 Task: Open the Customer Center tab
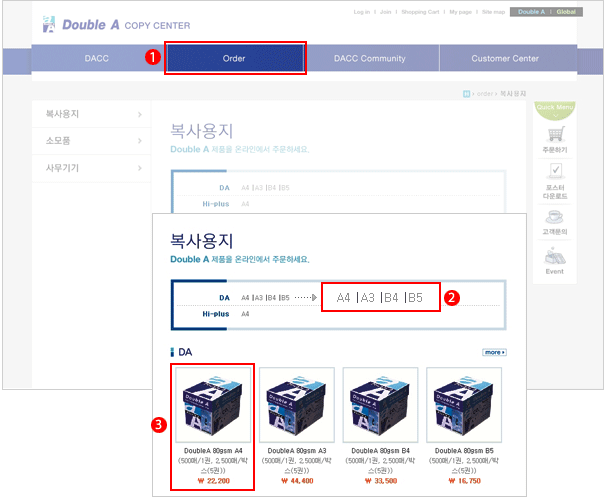point(505,58)
